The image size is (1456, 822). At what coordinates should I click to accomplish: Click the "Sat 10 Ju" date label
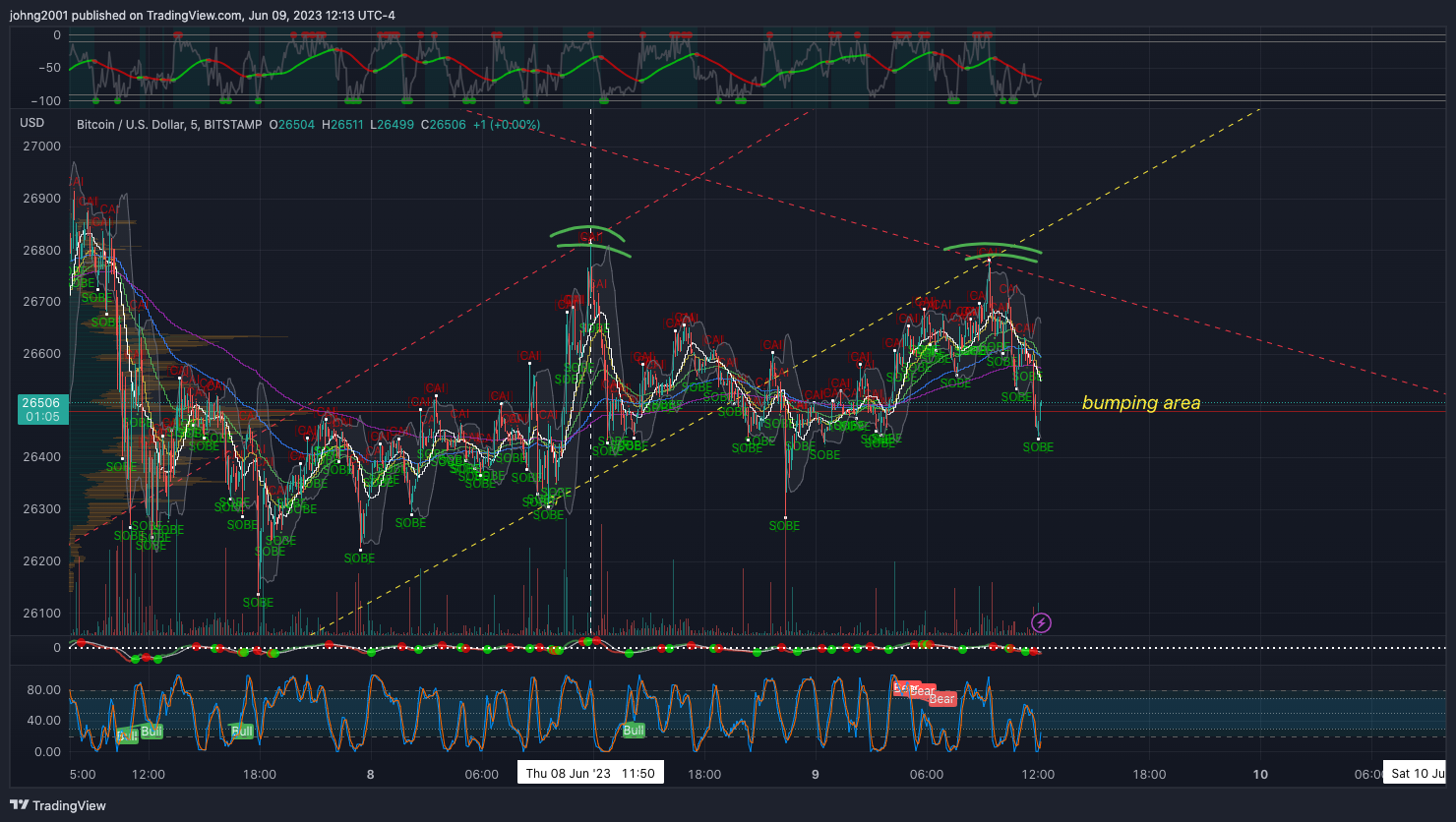click(x=1416, y=773)
